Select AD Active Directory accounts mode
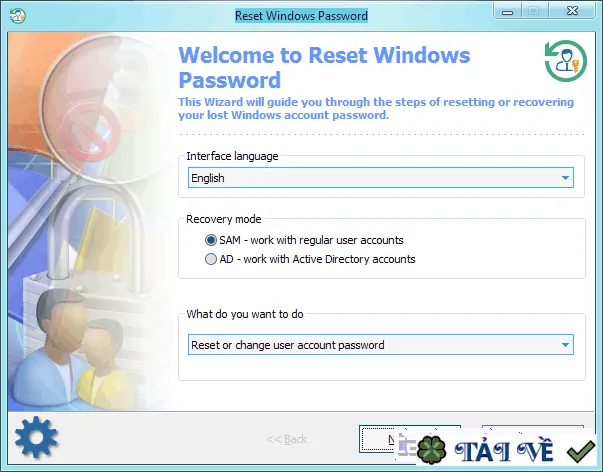The image size is (603, 472). (x=310, y=259)
